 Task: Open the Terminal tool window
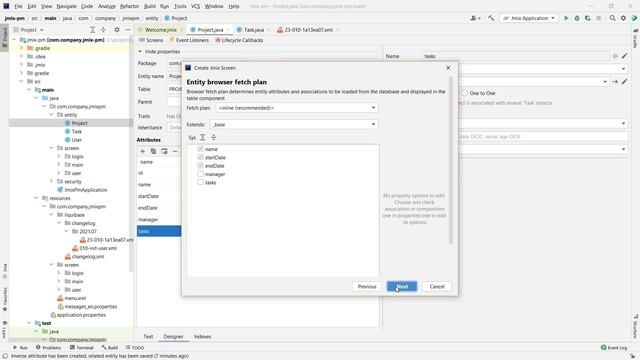(x=81, y=348)
